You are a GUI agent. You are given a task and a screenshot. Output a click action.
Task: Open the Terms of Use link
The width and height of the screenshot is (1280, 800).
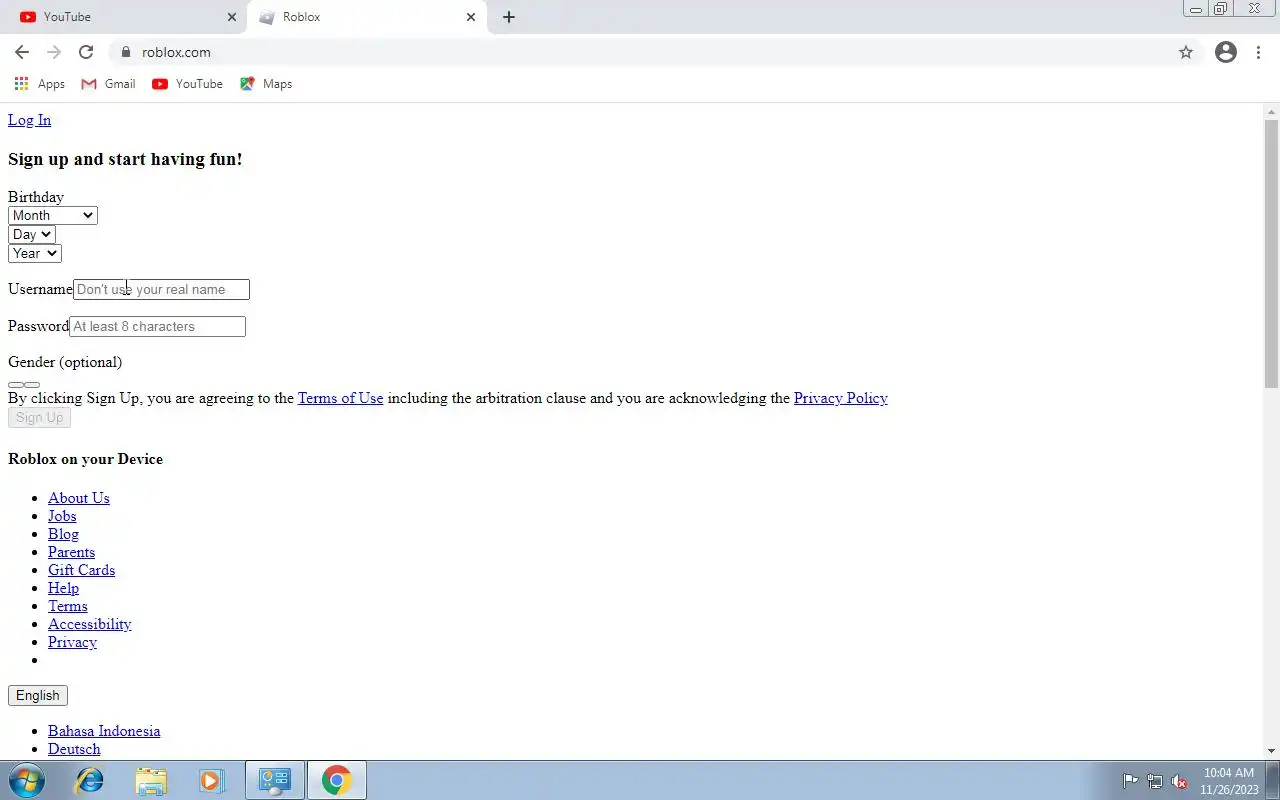(x=341, y=398)
